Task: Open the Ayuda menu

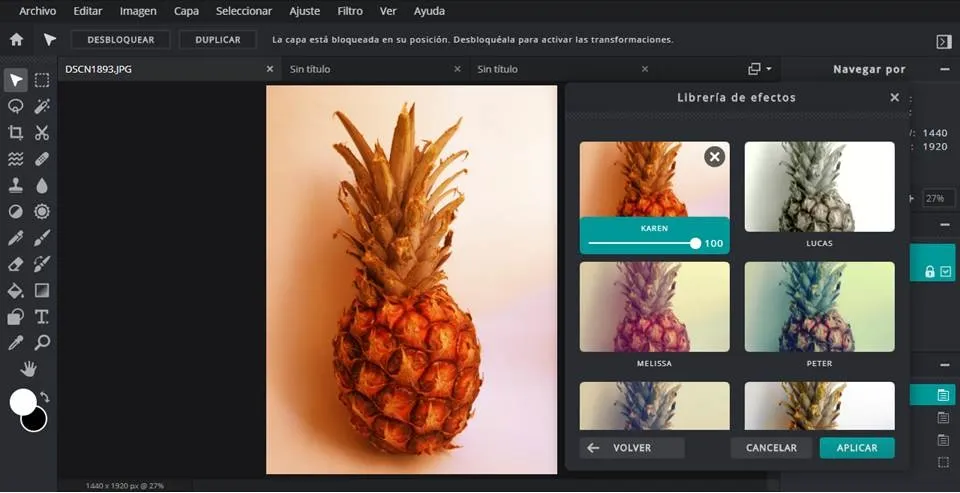Action: (x=429, y=11)
